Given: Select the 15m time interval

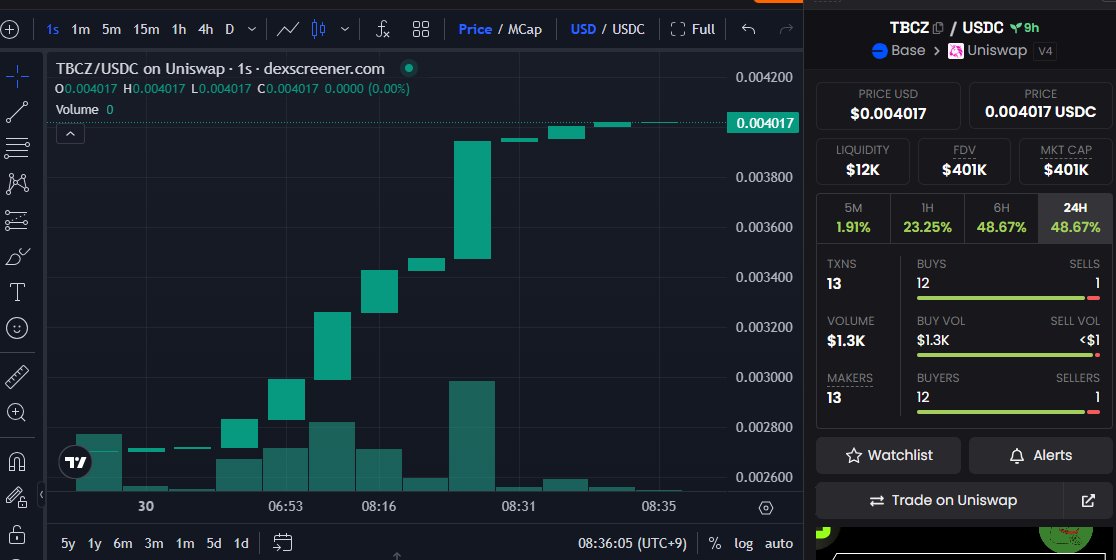Looking at the screenshot, I should click(x=146, y=29).
